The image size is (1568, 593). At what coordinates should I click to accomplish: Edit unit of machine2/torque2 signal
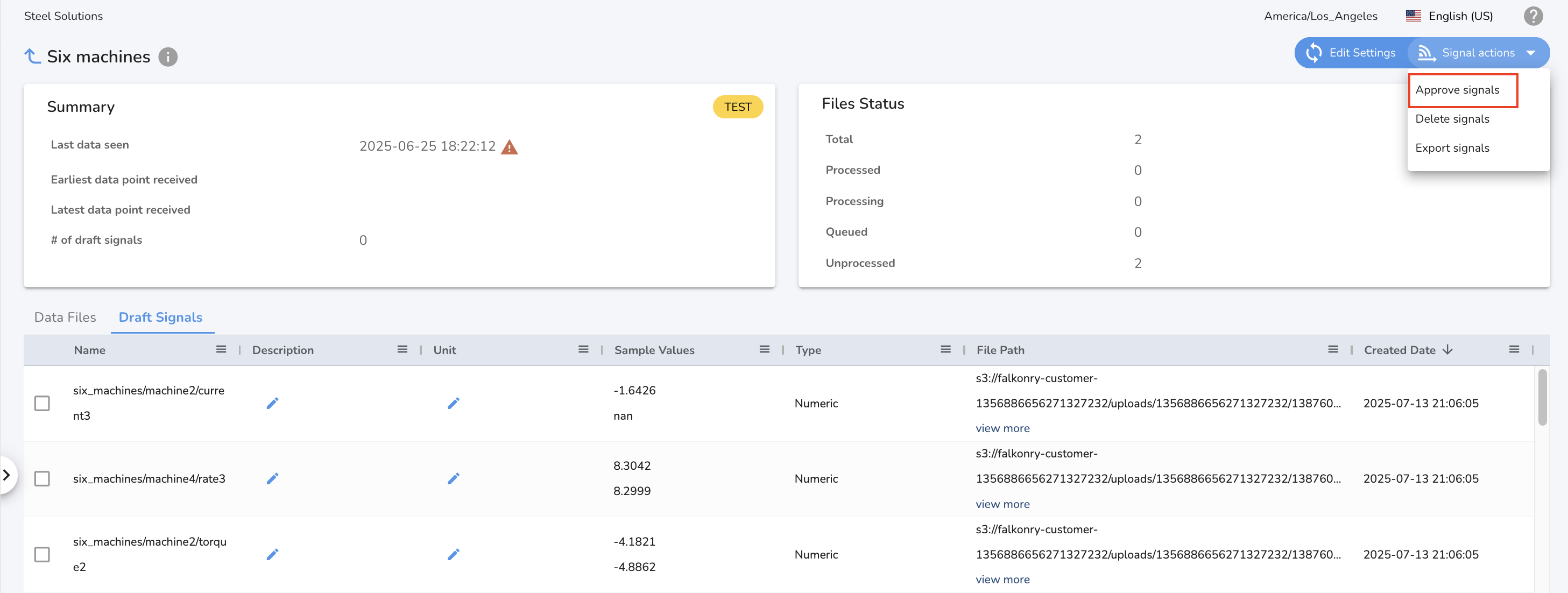pyautogui.click(x=454, y=554)
